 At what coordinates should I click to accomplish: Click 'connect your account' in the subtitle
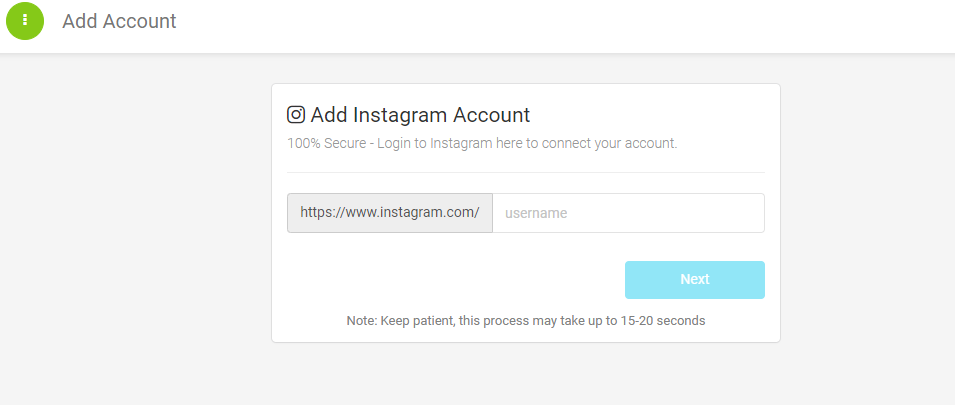click(609, 144)
